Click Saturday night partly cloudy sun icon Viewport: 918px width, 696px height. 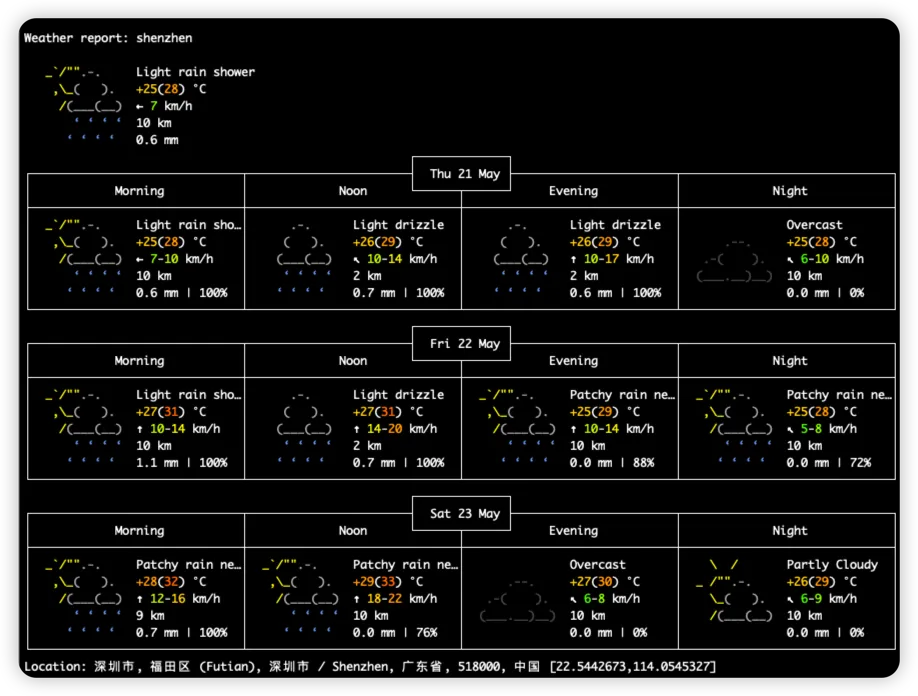pos(734,590)
